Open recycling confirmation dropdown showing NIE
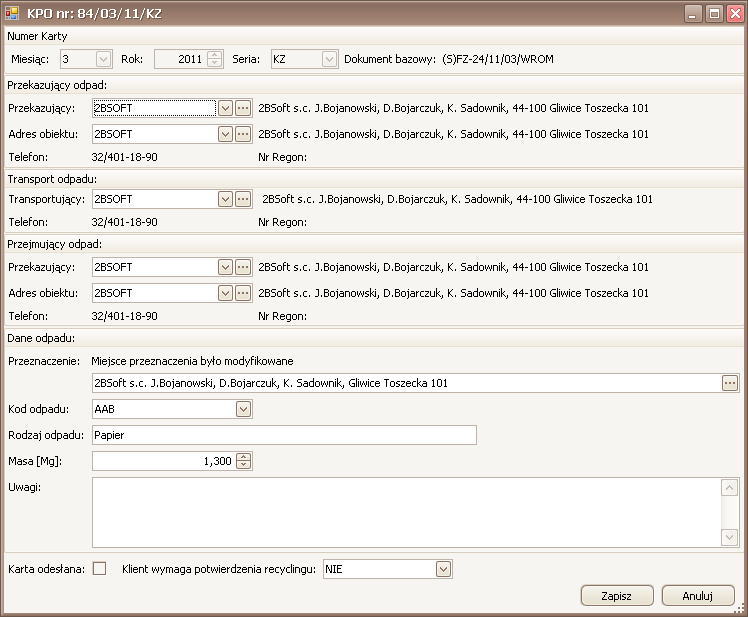The height and width of the screenshot is (617, 748). pos(443,569)
